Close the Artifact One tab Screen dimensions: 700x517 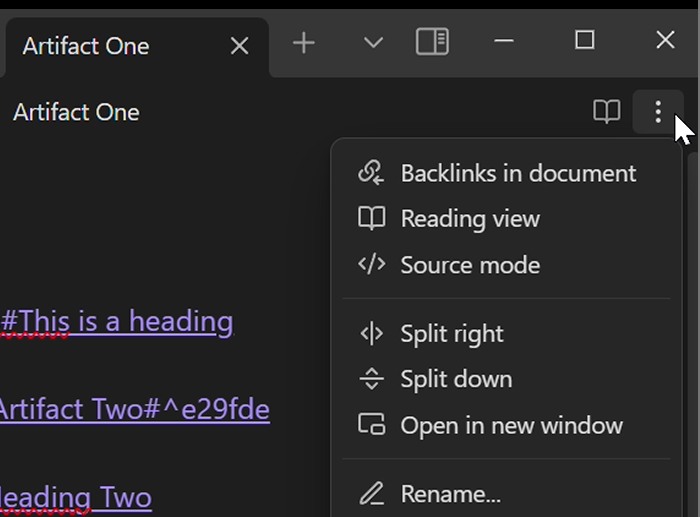240,46
